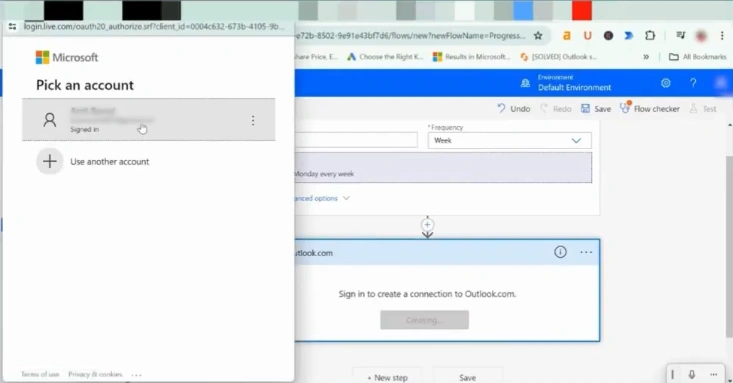Show more bookmarks with the double chevron

tap(646, 57)
